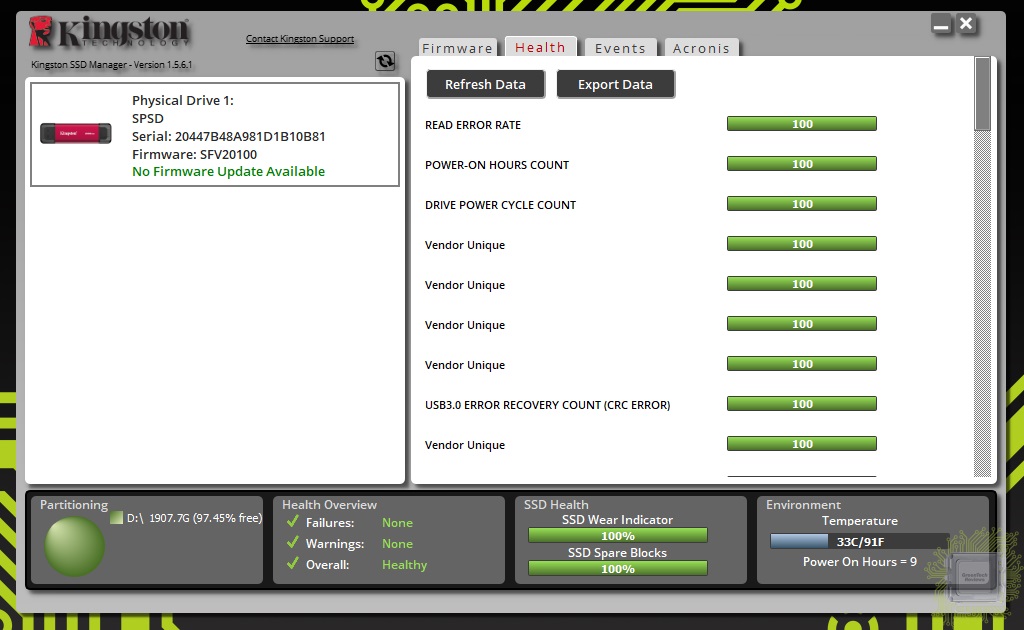Viewport: 1024px width, 630px height.
Task: Click the green partition pie chart
Action: click(75, 546)
